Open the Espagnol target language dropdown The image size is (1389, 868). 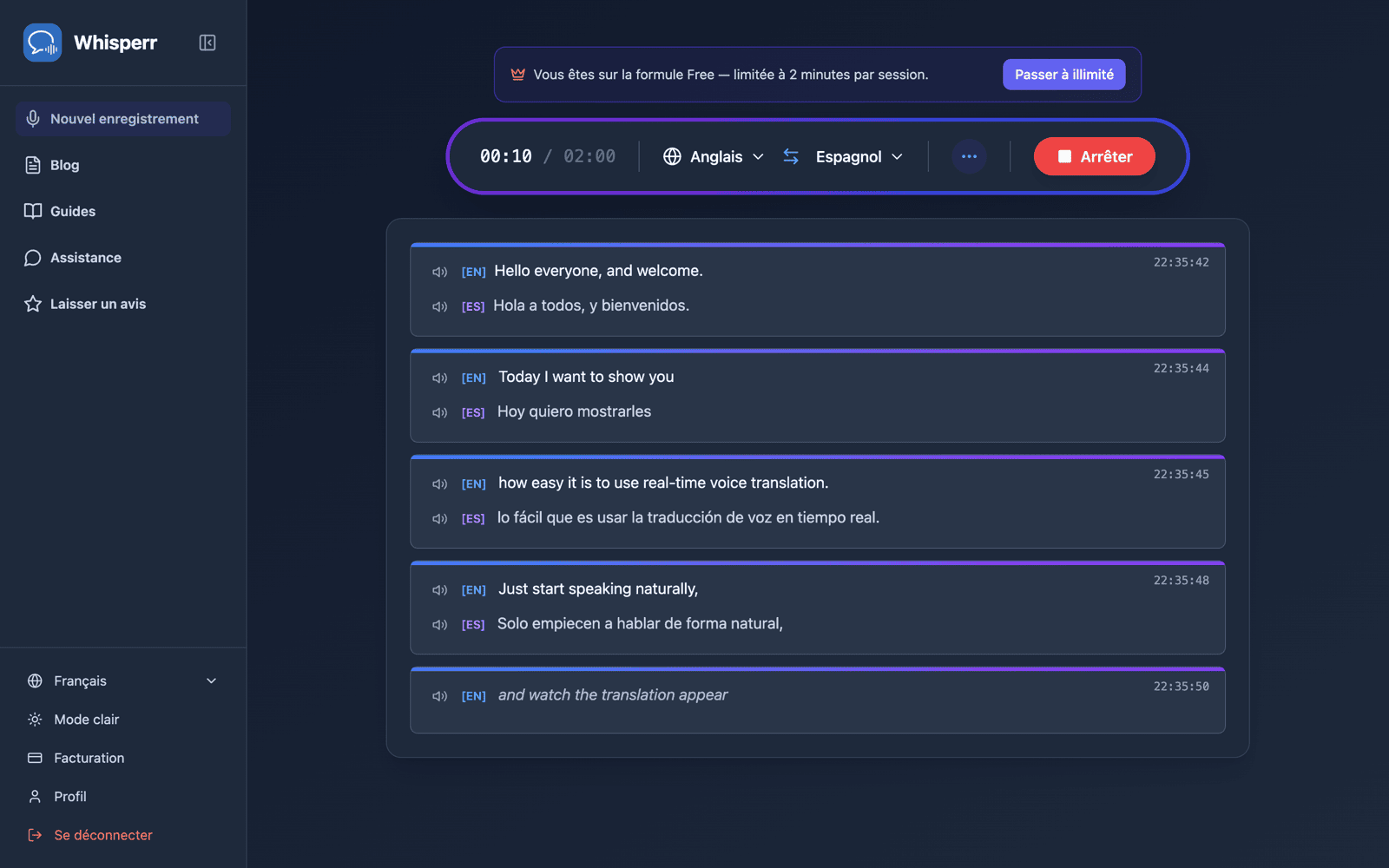click(859, 156)
